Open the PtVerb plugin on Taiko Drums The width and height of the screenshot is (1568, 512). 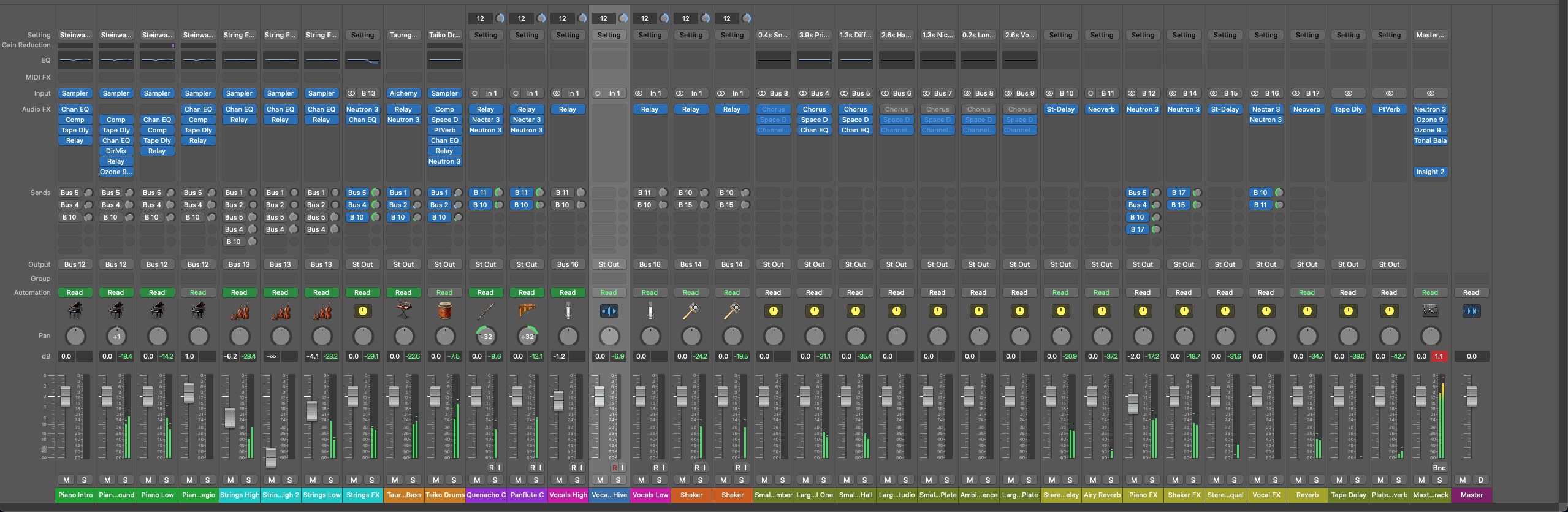point(444,130)
